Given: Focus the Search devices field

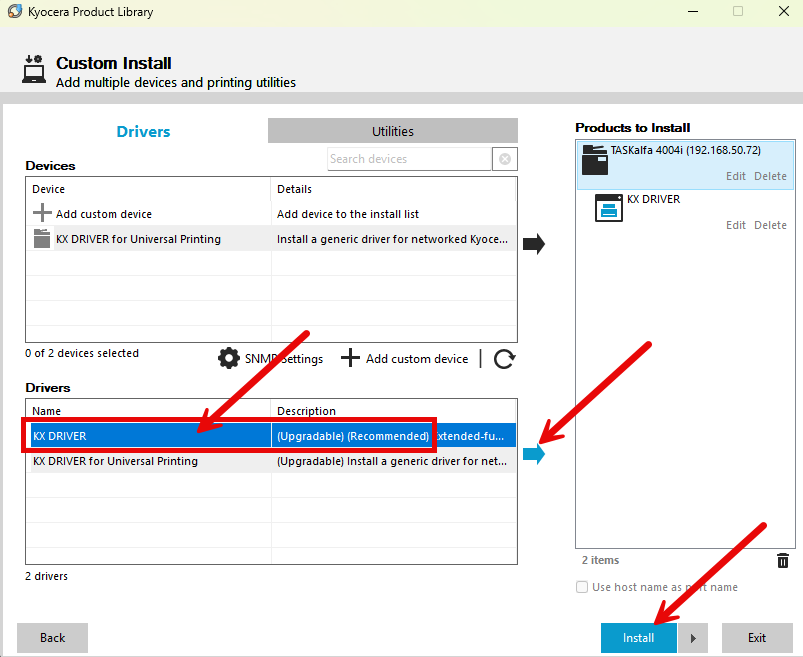Looking at the screenshot, I should [409, 159].
